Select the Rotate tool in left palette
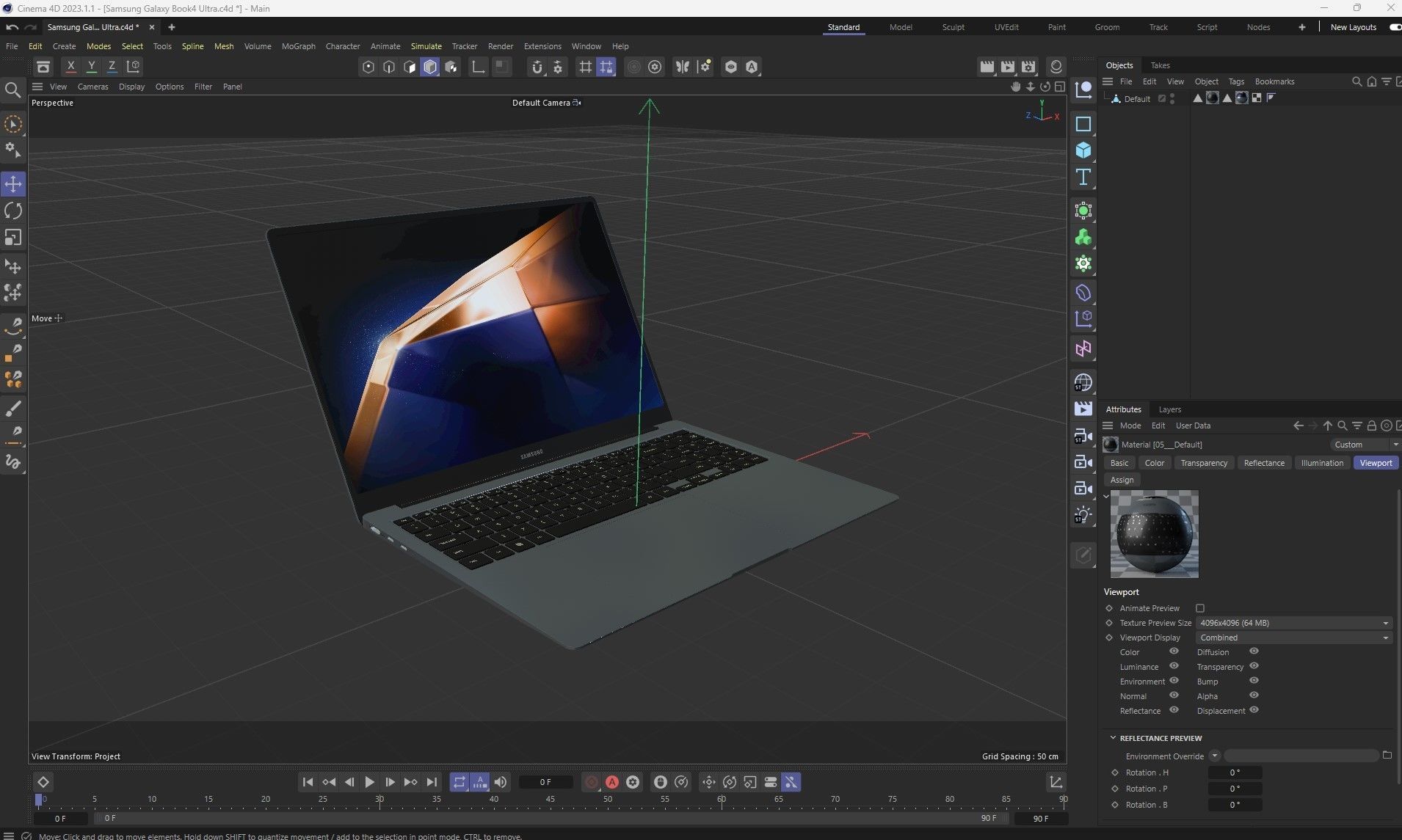Image resolution: width=1402 pixels, height=840 pixels. click(13, 211)
